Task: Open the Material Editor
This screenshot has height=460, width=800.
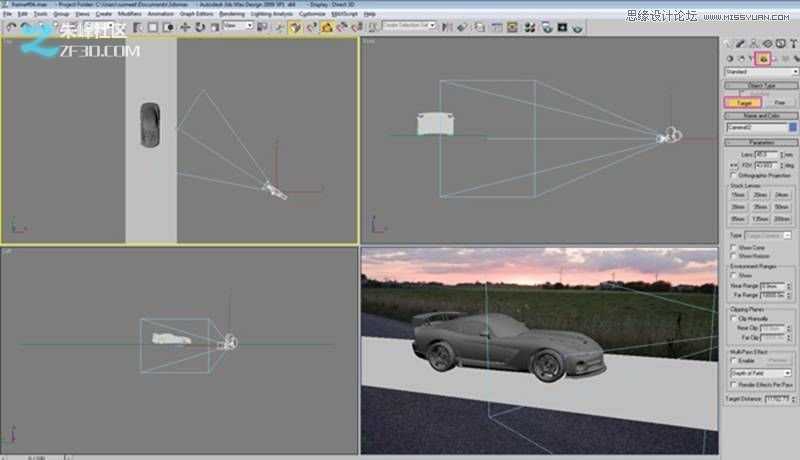Action: [530, 27]
